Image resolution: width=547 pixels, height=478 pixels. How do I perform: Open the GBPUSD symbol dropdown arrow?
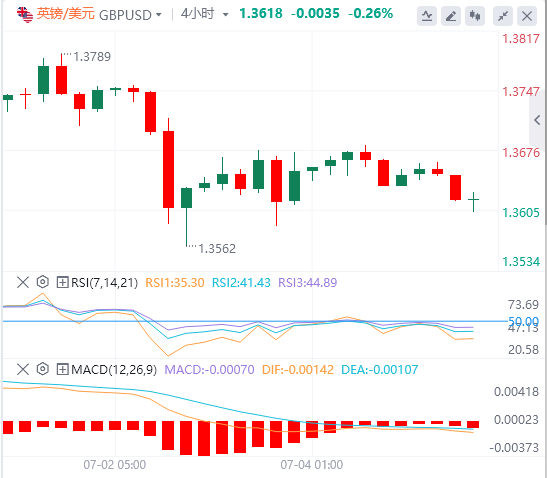[159, 15]
